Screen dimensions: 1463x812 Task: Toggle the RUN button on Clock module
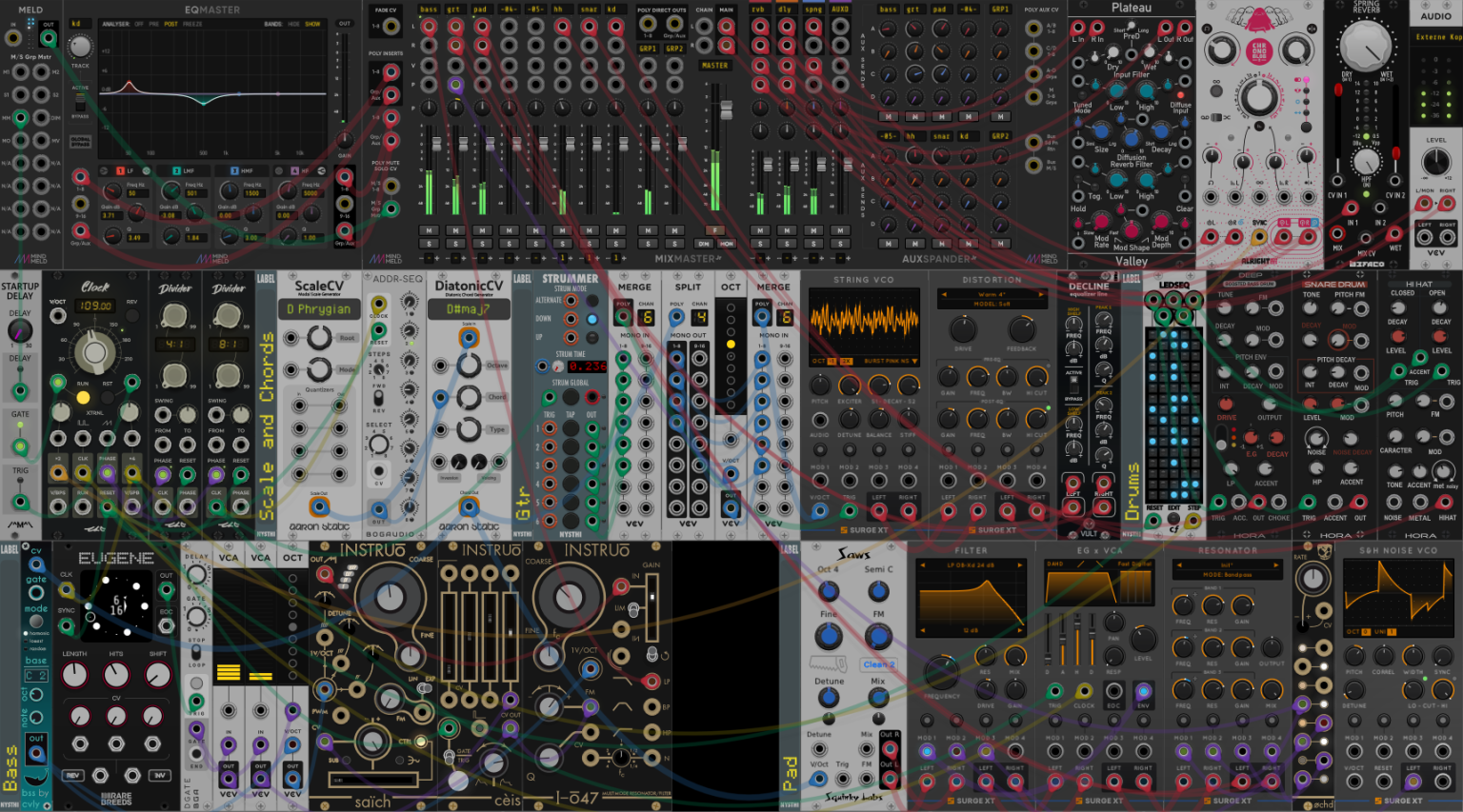(83, 397)
